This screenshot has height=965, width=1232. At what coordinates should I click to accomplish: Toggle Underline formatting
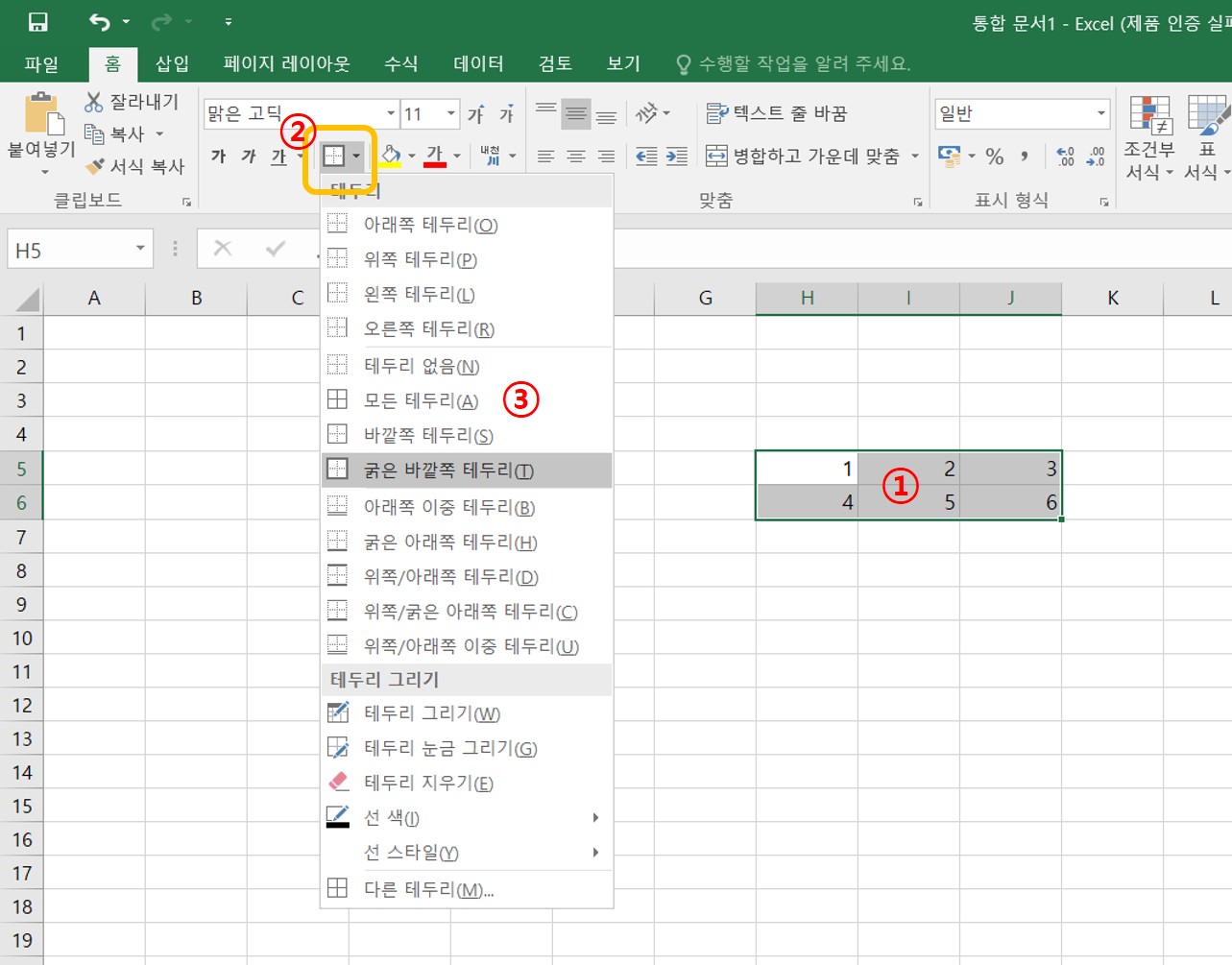pos(278,156)
